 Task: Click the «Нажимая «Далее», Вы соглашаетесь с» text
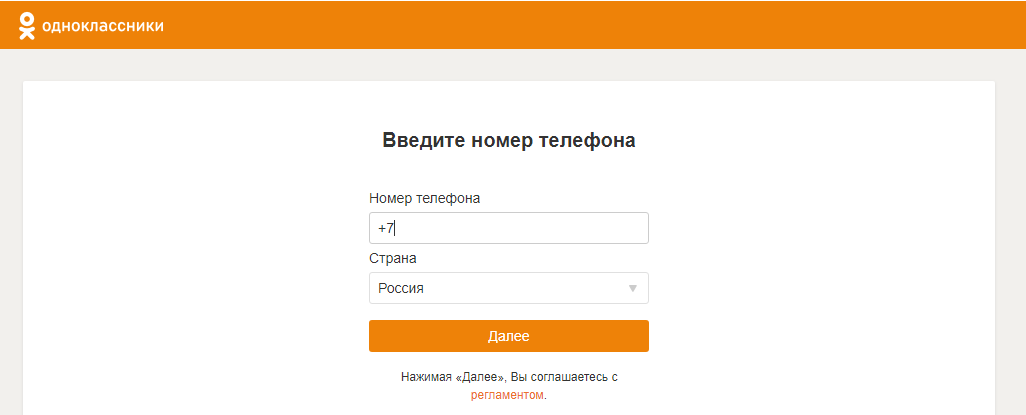(508, 377)
